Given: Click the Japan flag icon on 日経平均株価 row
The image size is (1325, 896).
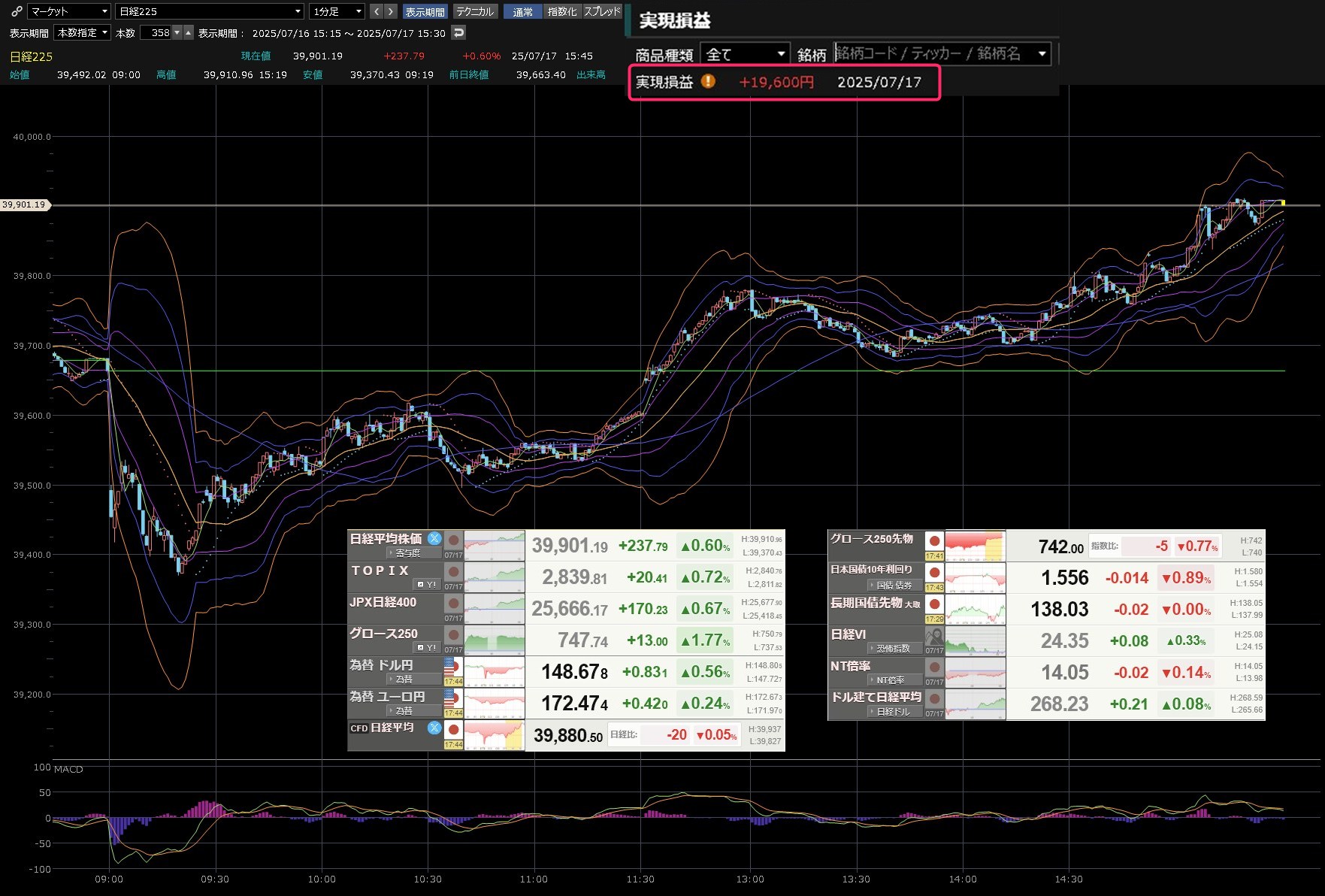Looking at the screenshot, I should (x=453, y=540).
